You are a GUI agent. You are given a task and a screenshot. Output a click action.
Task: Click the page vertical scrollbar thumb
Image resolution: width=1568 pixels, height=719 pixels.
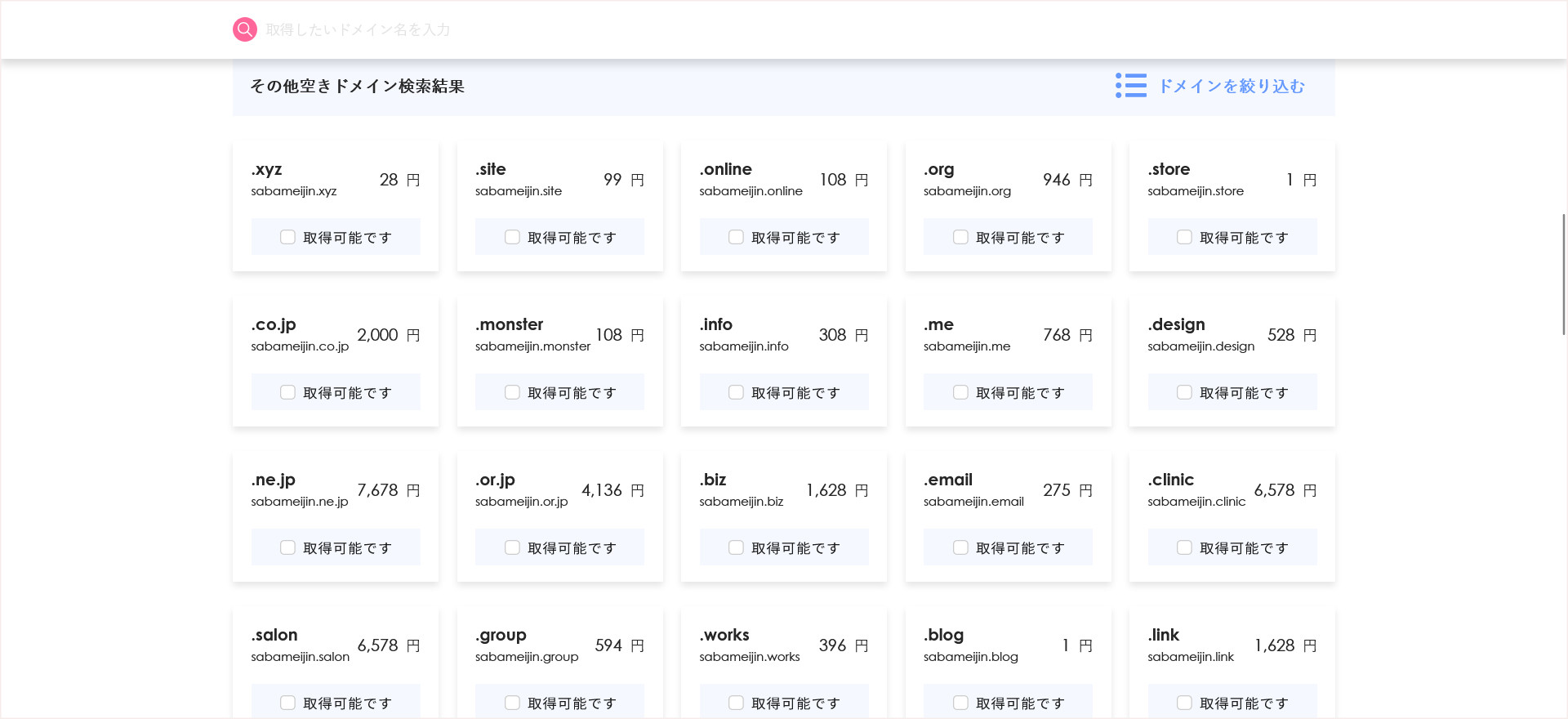point(1564,275)
